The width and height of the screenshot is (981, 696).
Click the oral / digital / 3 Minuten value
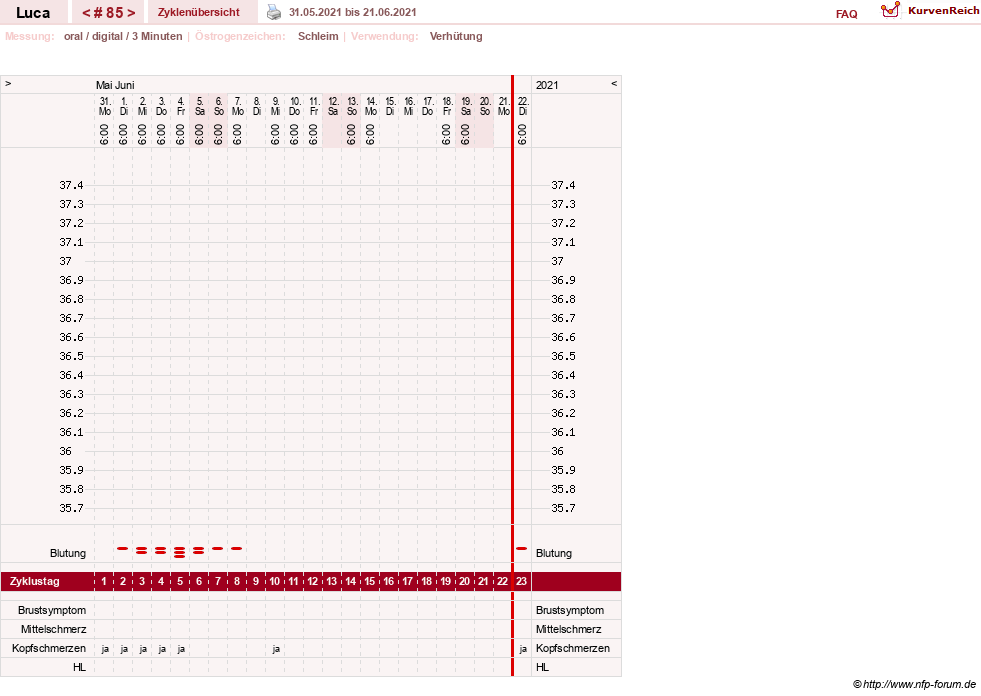click(x=123, y=36)
